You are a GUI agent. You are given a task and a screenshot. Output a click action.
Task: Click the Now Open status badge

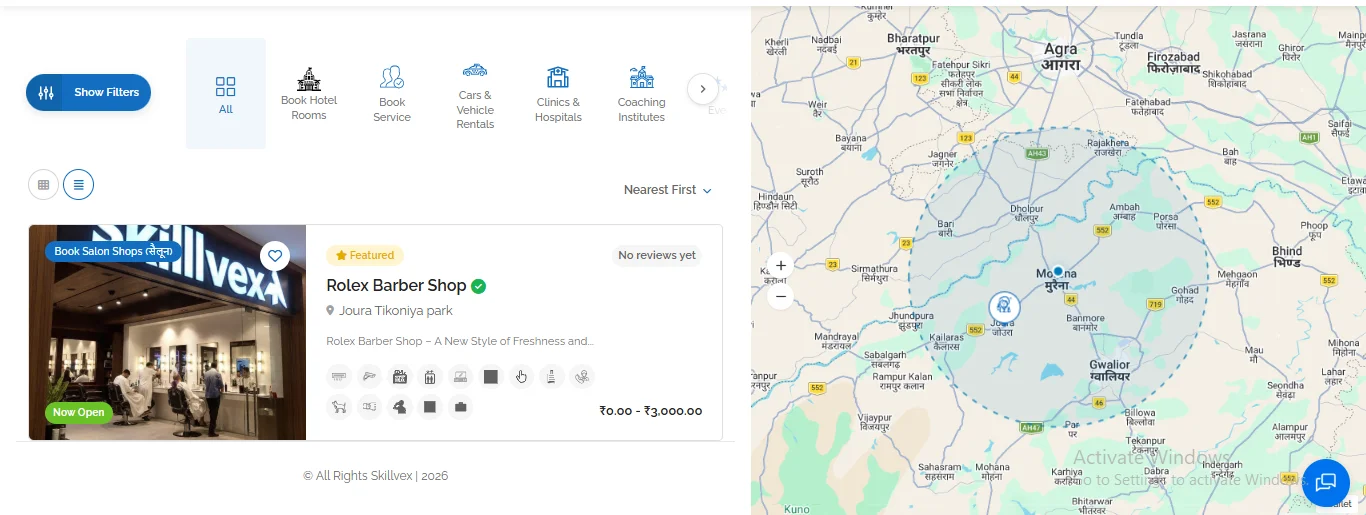pyautogui.click(x=78, y=412)
